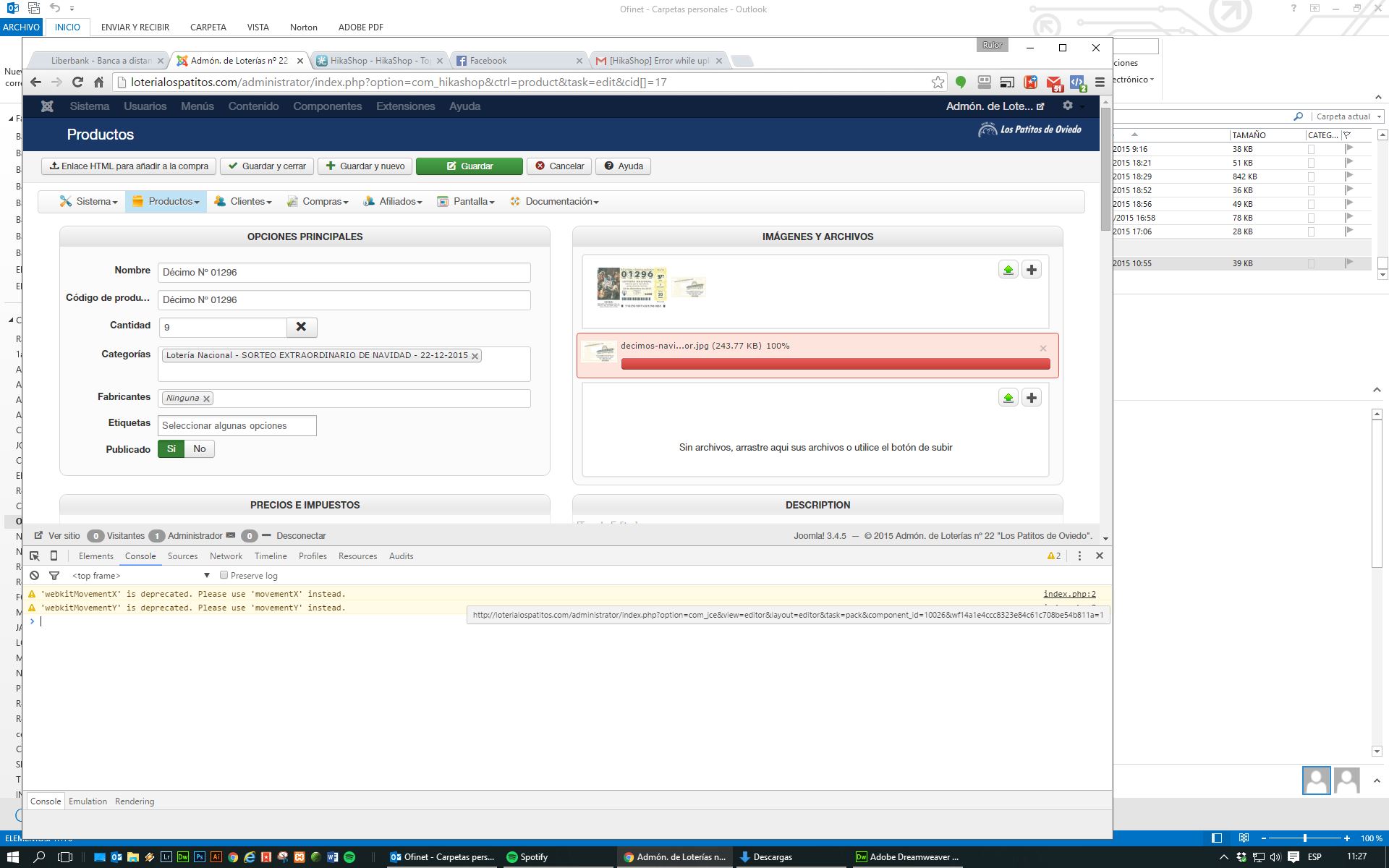Open the Productos dropdown menu
Image resolution: width=1389 pixels, height=868 pixels.
coord(166,201)
